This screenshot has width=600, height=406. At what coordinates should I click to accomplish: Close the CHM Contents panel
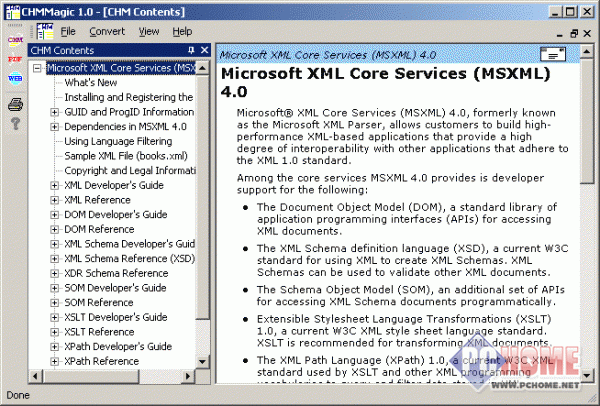coord(205,50)
